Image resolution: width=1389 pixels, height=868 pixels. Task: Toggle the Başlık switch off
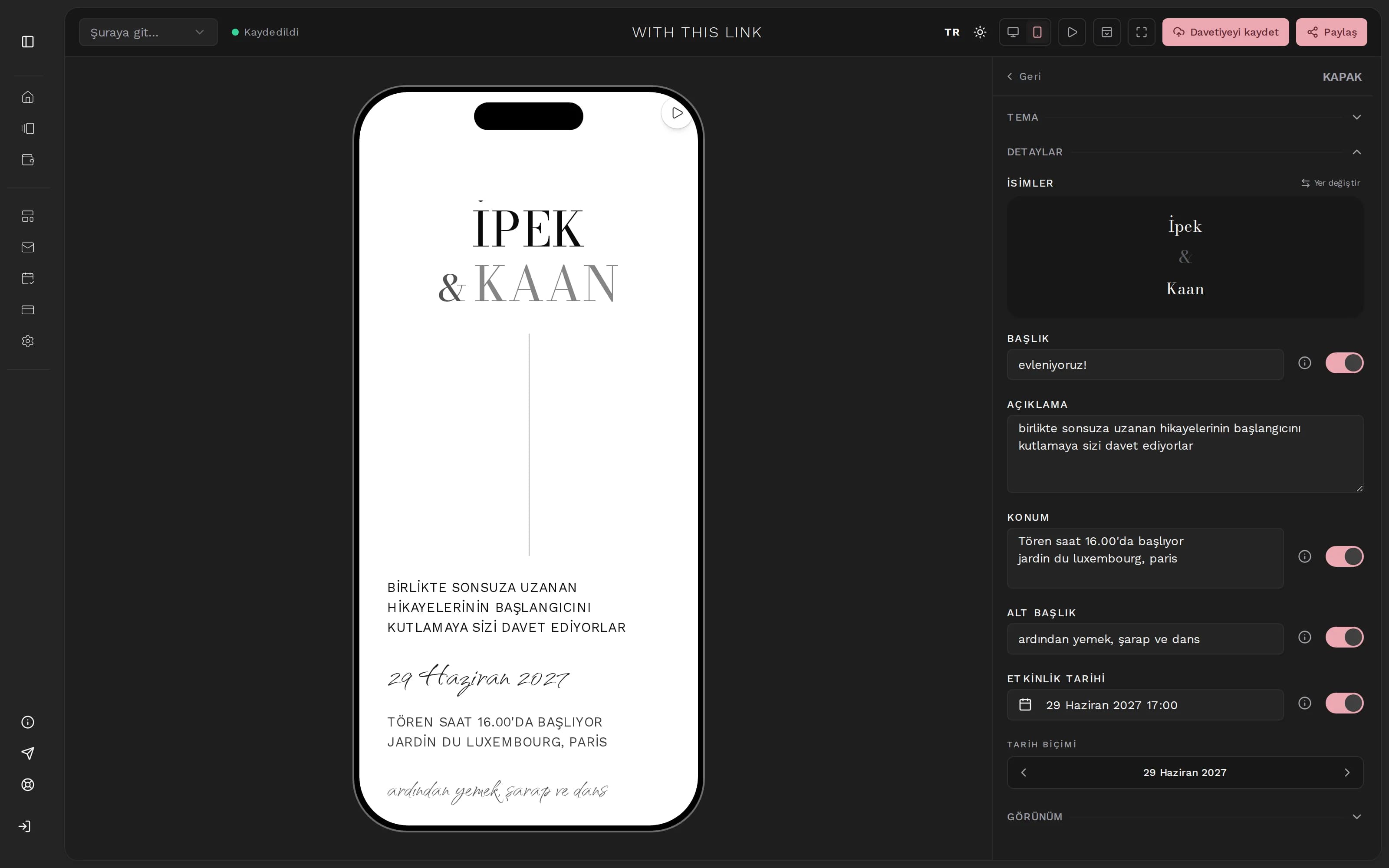(1344, 363)
